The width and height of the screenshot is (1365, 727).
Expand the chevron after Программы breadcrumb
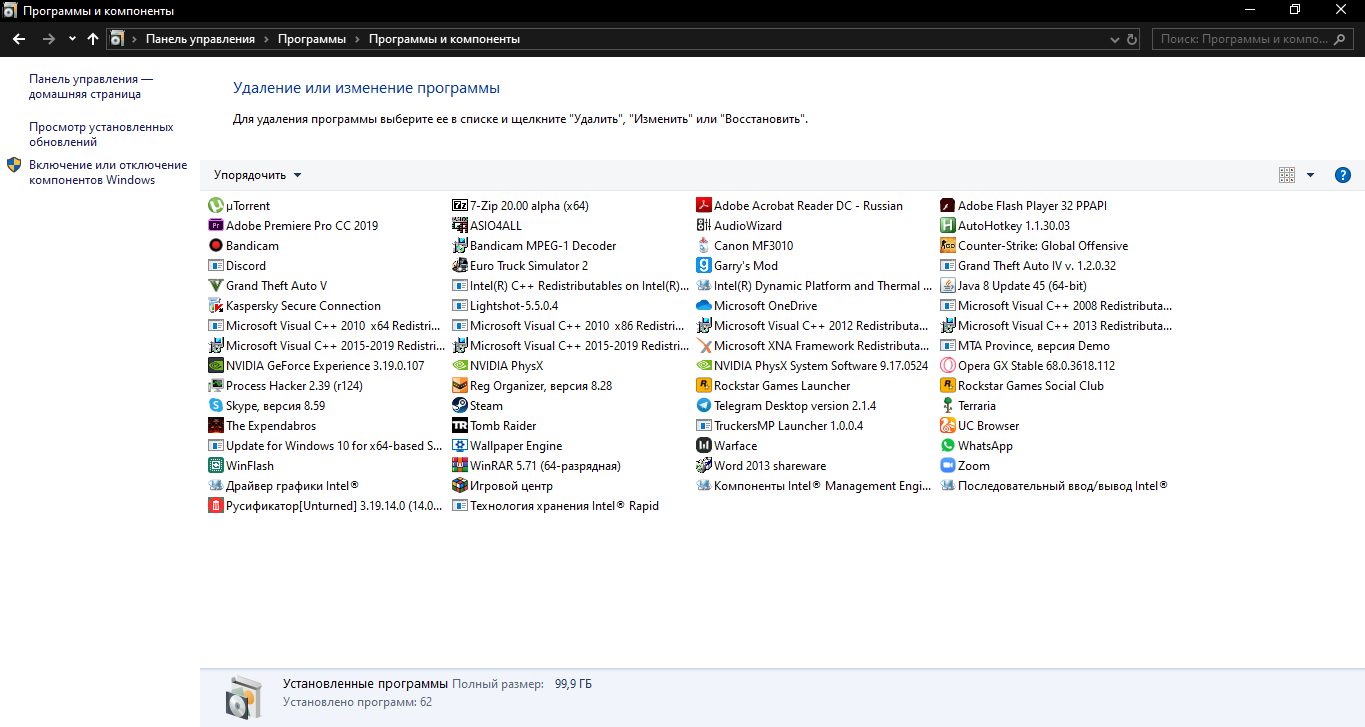click(357, 39)
